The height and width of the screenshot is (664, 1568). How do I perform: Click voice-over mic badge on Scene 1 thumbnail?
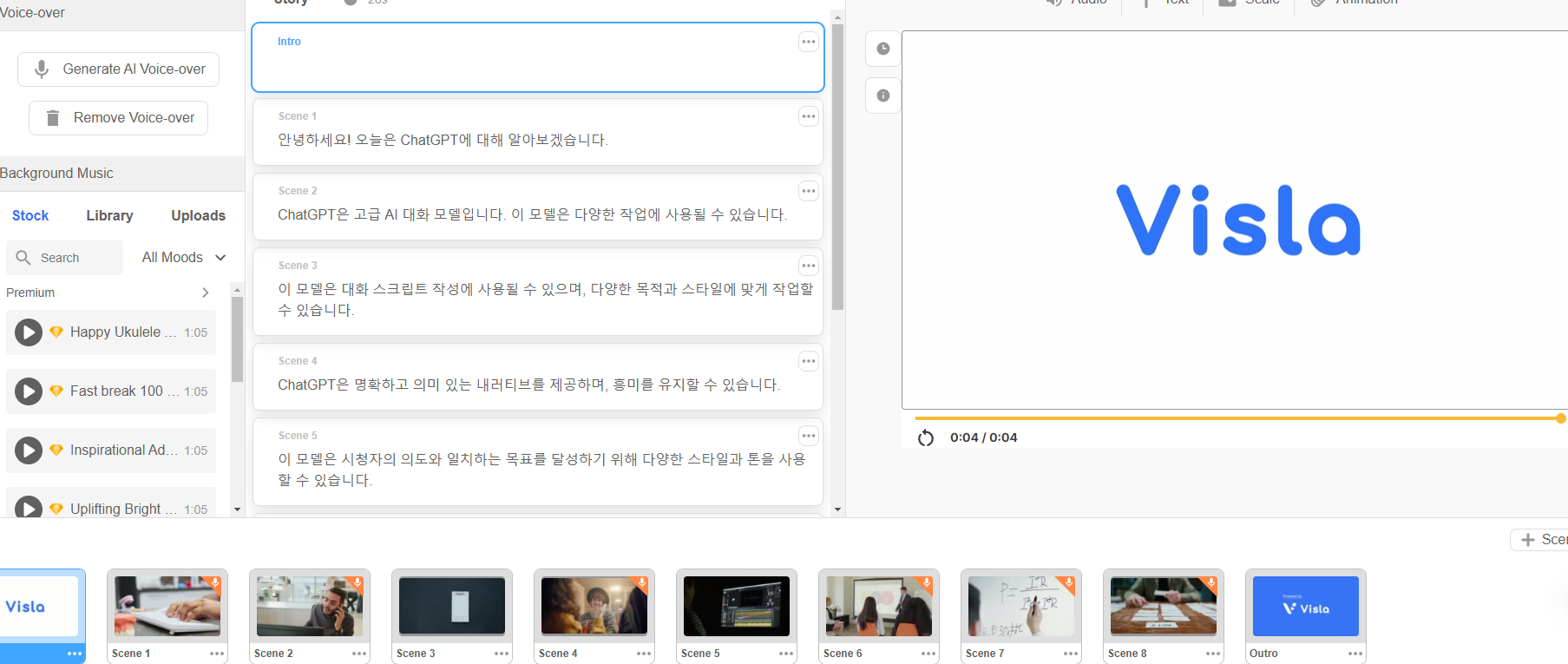pyautogui.click(x=213, y=583)
